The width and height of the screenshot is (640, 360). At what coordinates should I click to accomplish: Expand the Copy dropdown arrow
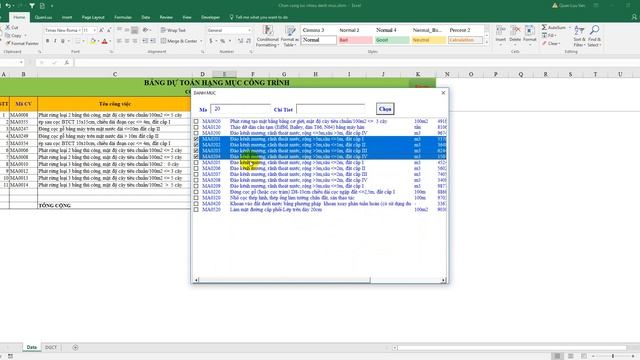25,36
